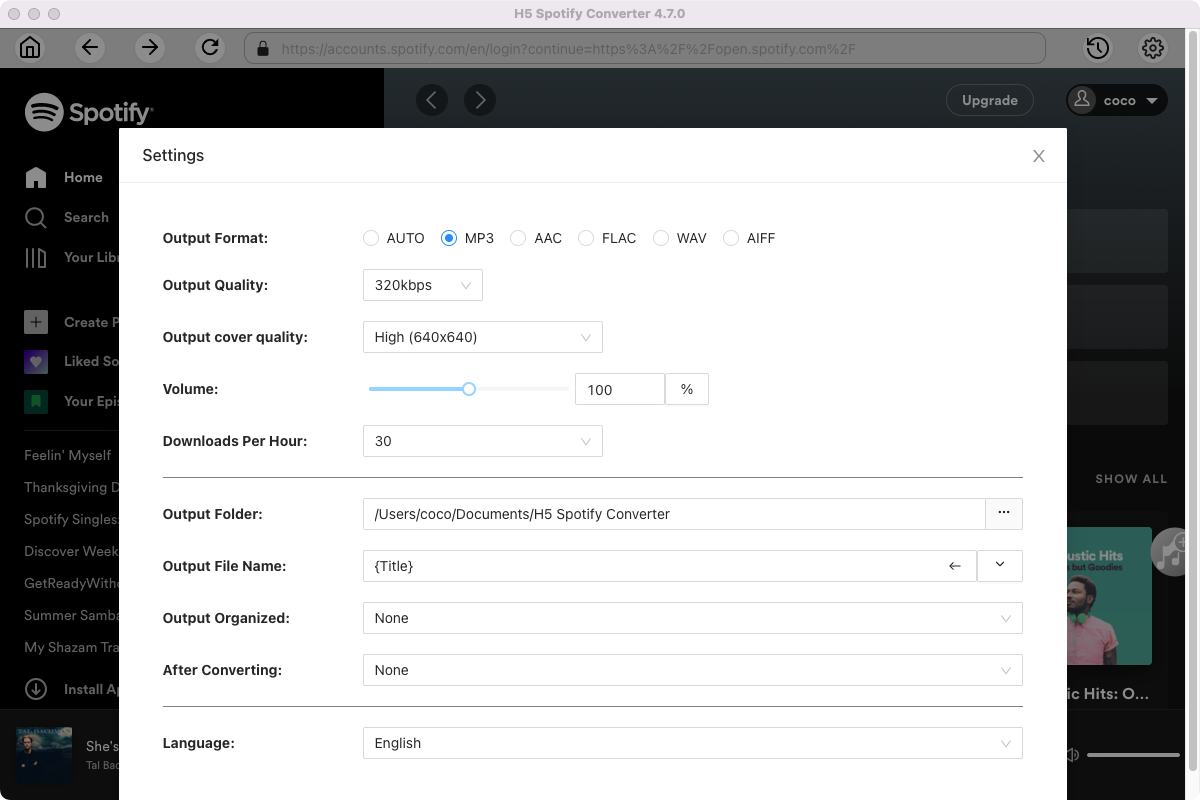The image size is (1200, 800).
Task: Open the Output Quality 320kbps dropdown
Action: coord(423,285)
